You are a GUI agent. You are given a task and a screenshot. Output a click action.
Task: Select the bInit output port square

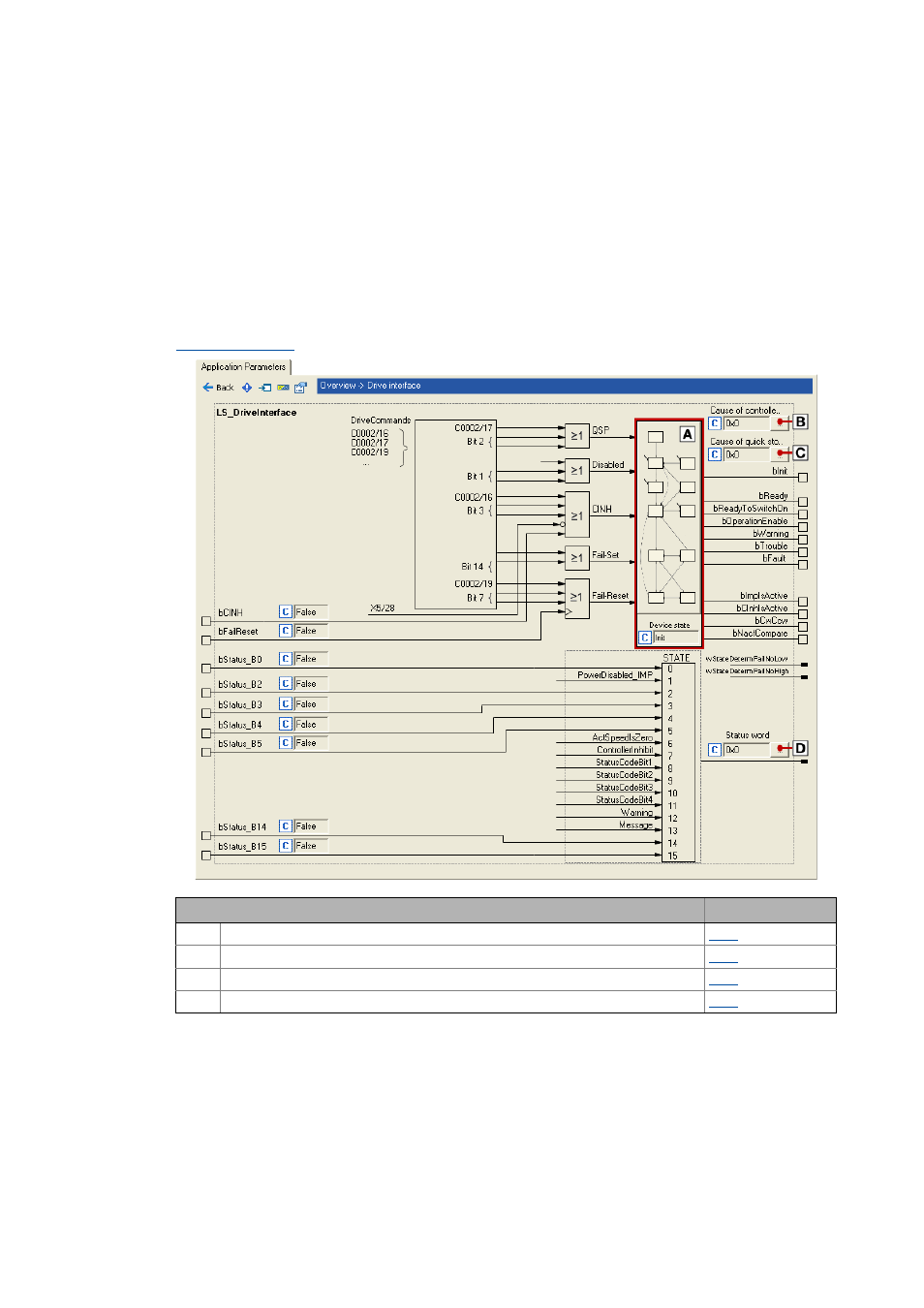[x=803, y=477]
